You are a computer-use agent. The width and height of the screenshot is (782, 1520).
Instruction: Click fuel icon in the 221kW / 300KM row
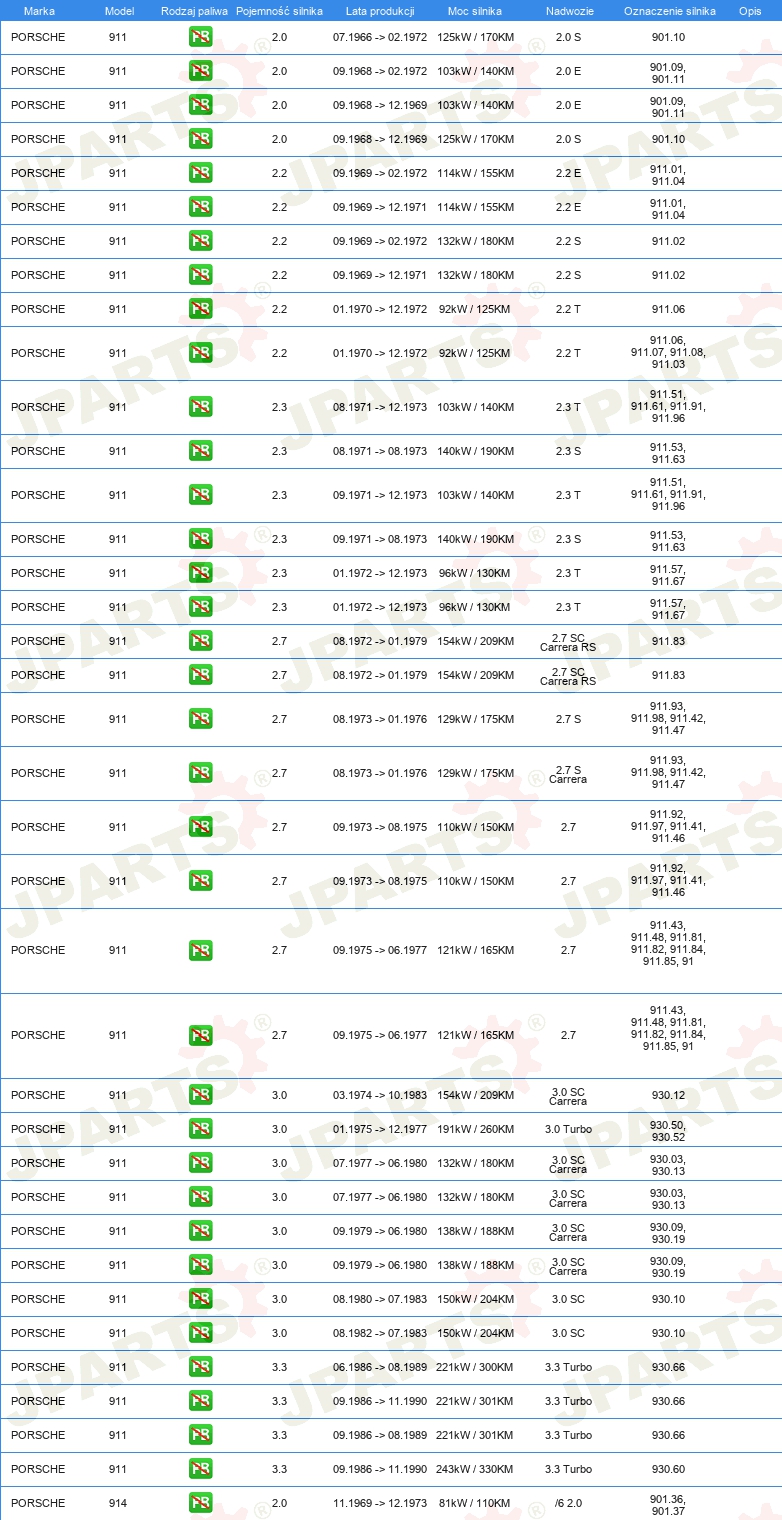pos(200,1367)
